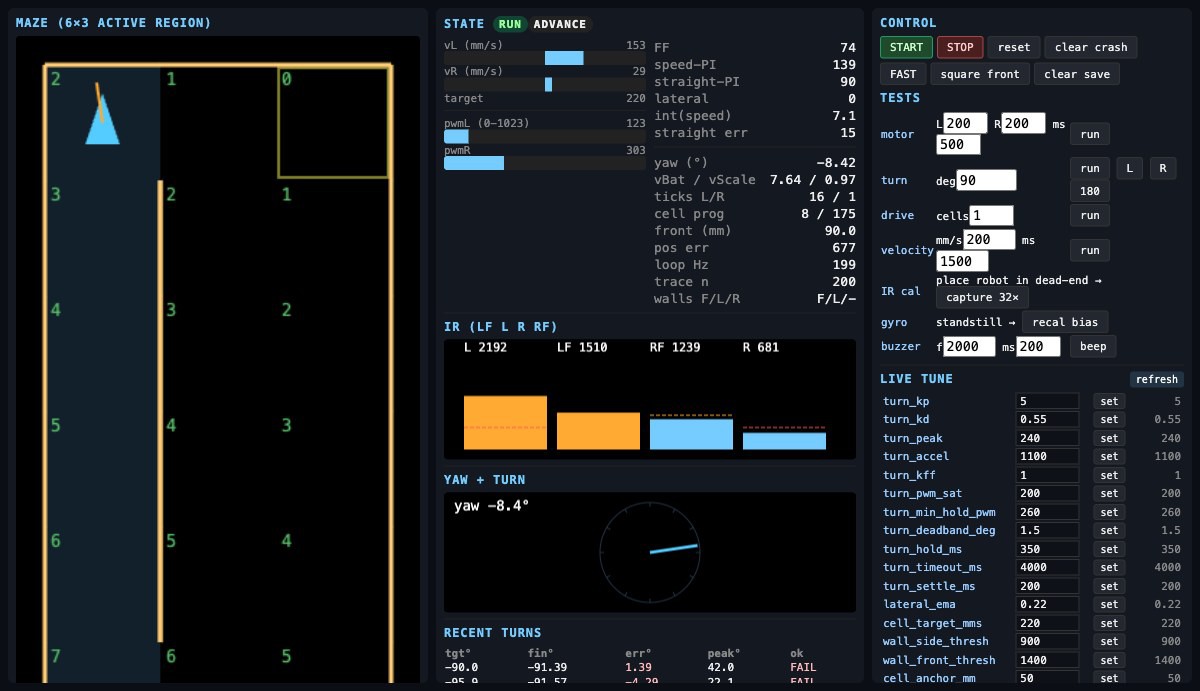Run the velocity test
Image resolution: width=1200 pixels, height=691 pixels.
[1089, 250]
